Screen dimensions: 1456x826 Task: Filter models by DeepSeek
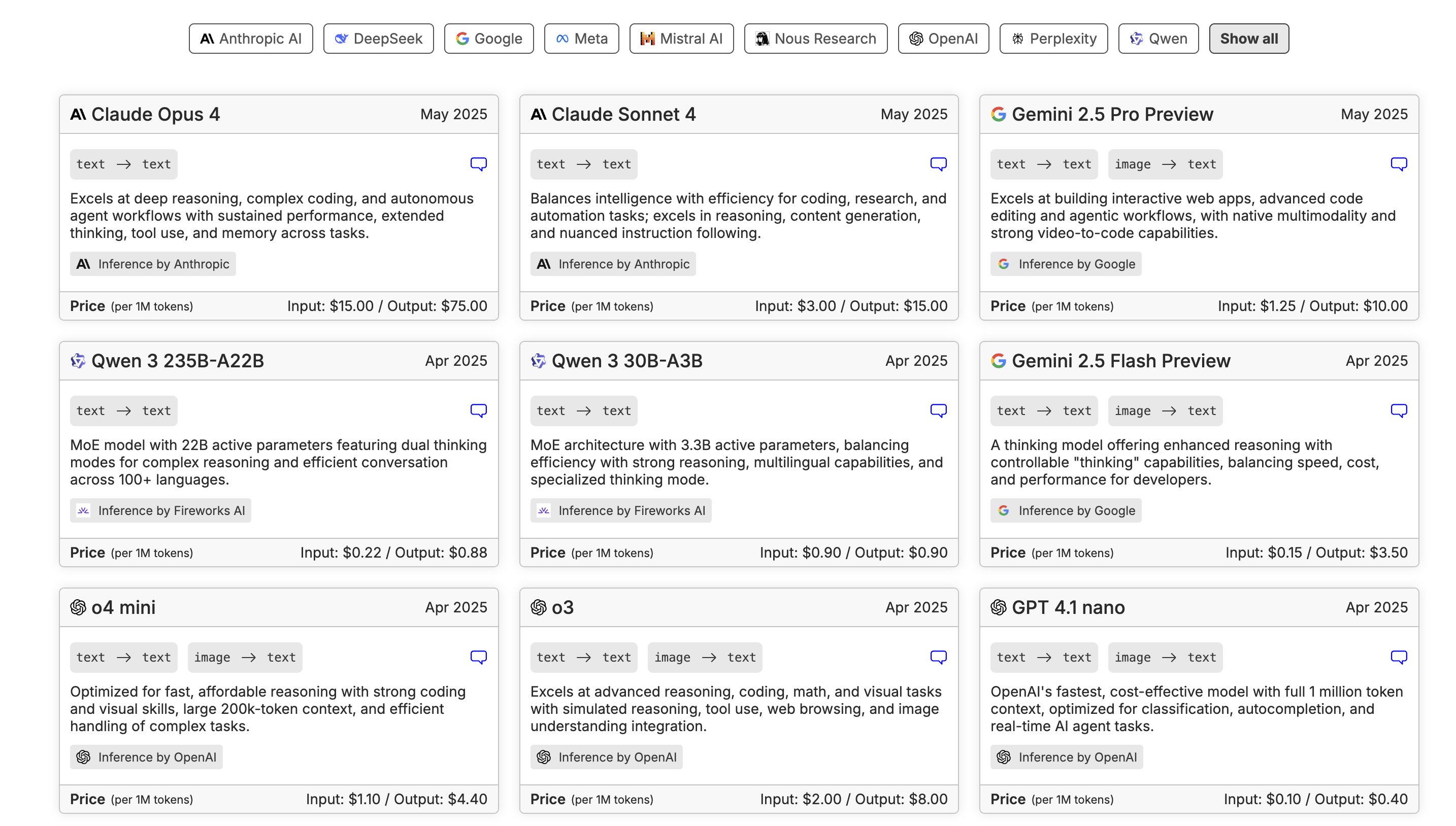point(378,39)
